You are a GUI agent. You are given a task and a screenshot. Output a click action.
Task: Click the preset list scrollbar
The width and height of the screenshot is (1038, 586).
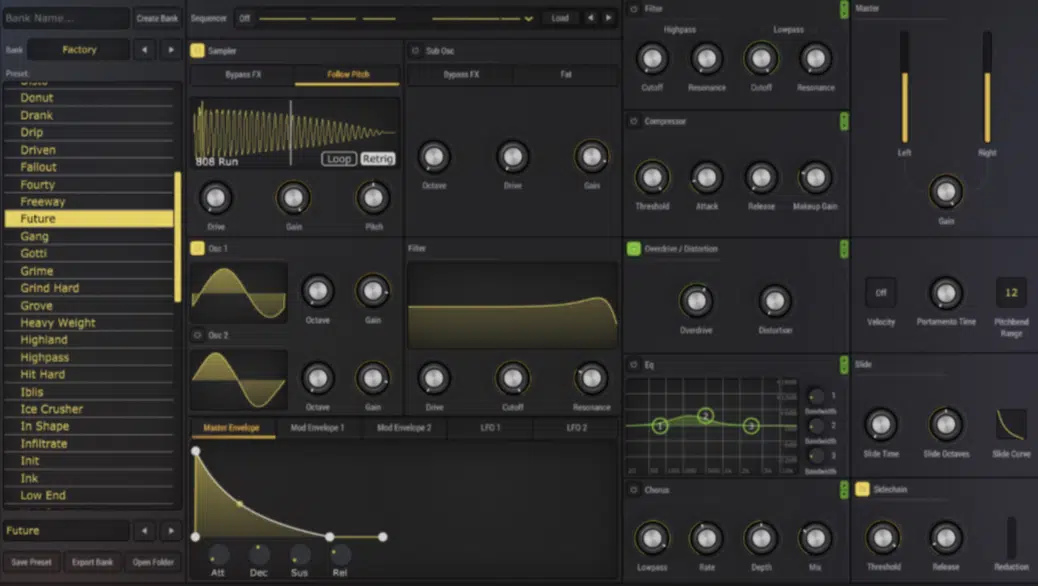coord(177,237)
